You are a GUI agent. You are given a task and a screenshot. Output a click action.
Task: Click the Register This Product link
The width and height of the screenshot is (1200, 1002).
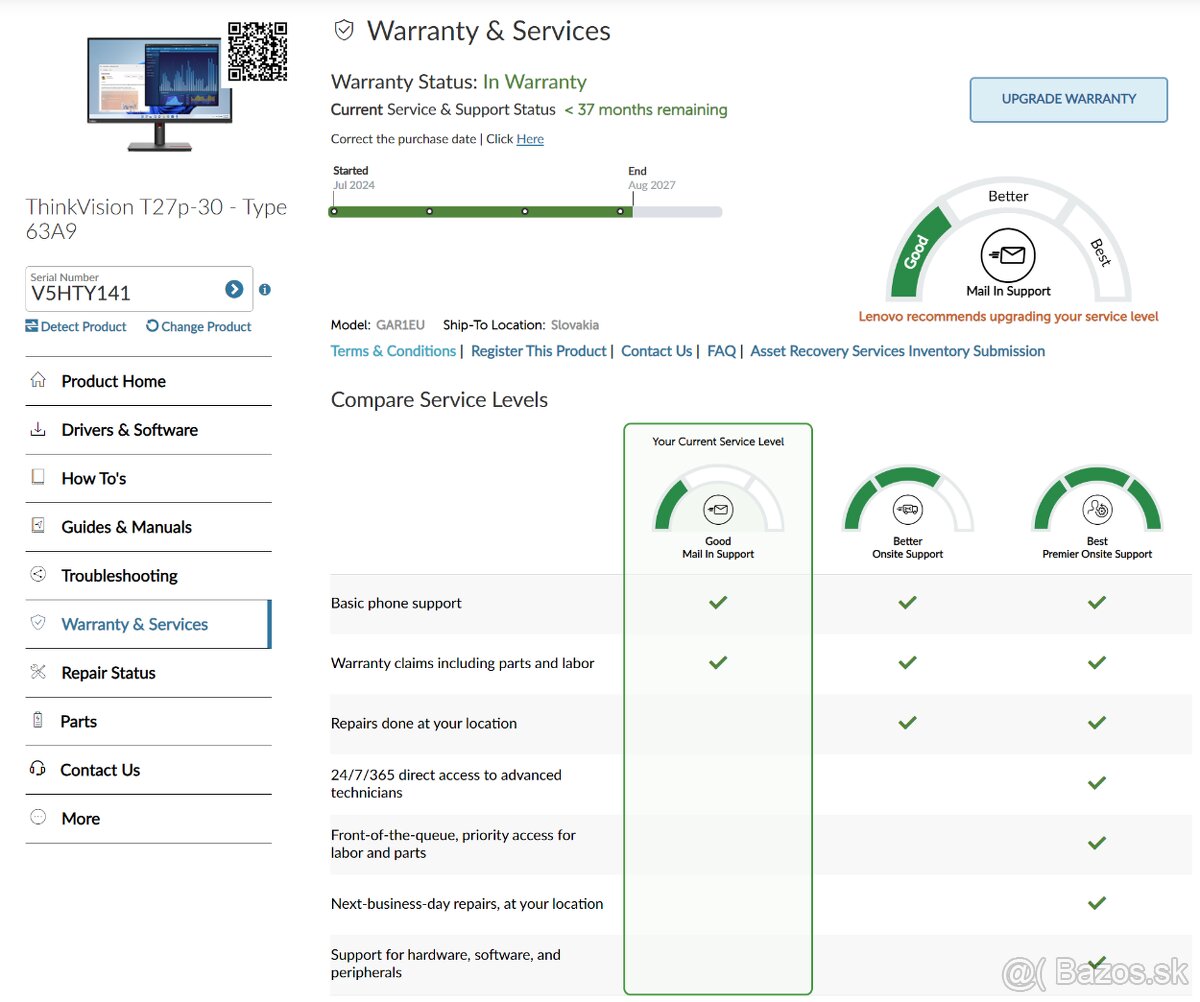538,351
